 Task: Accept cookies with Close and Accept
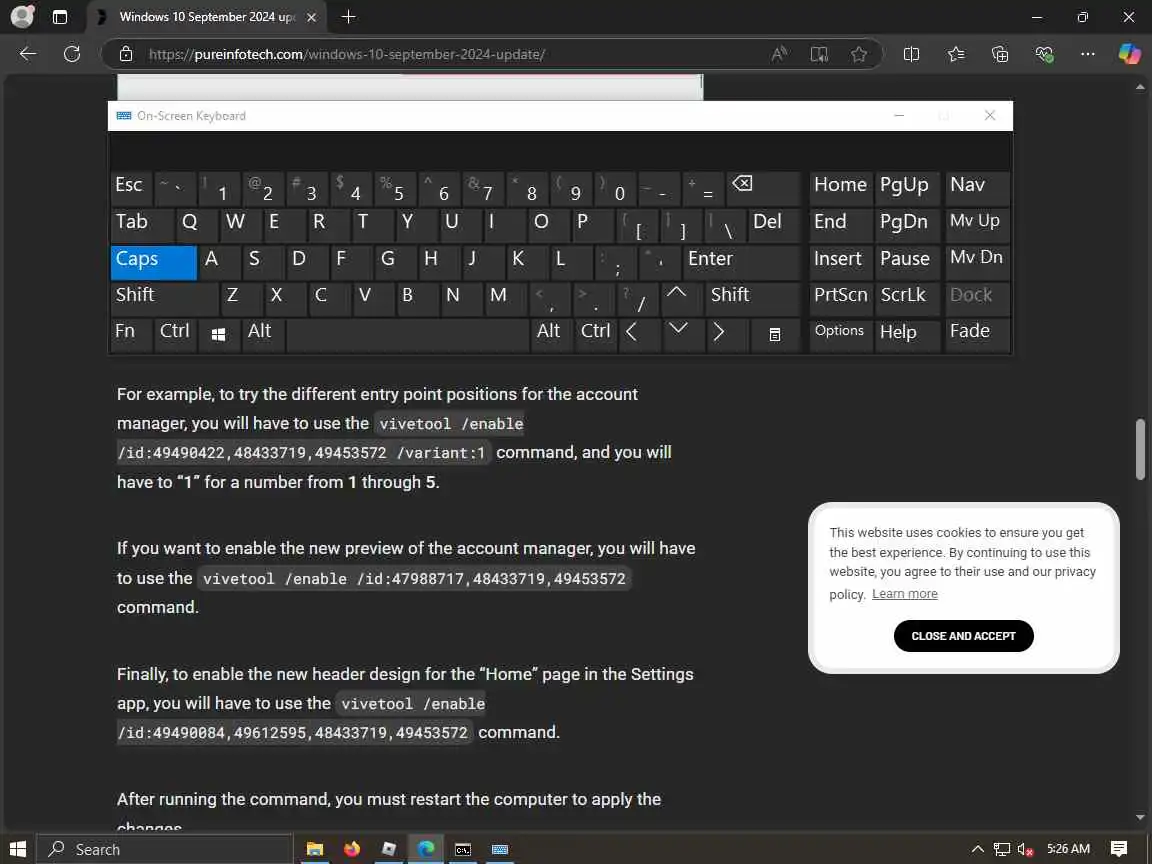[x=963, y=636]
